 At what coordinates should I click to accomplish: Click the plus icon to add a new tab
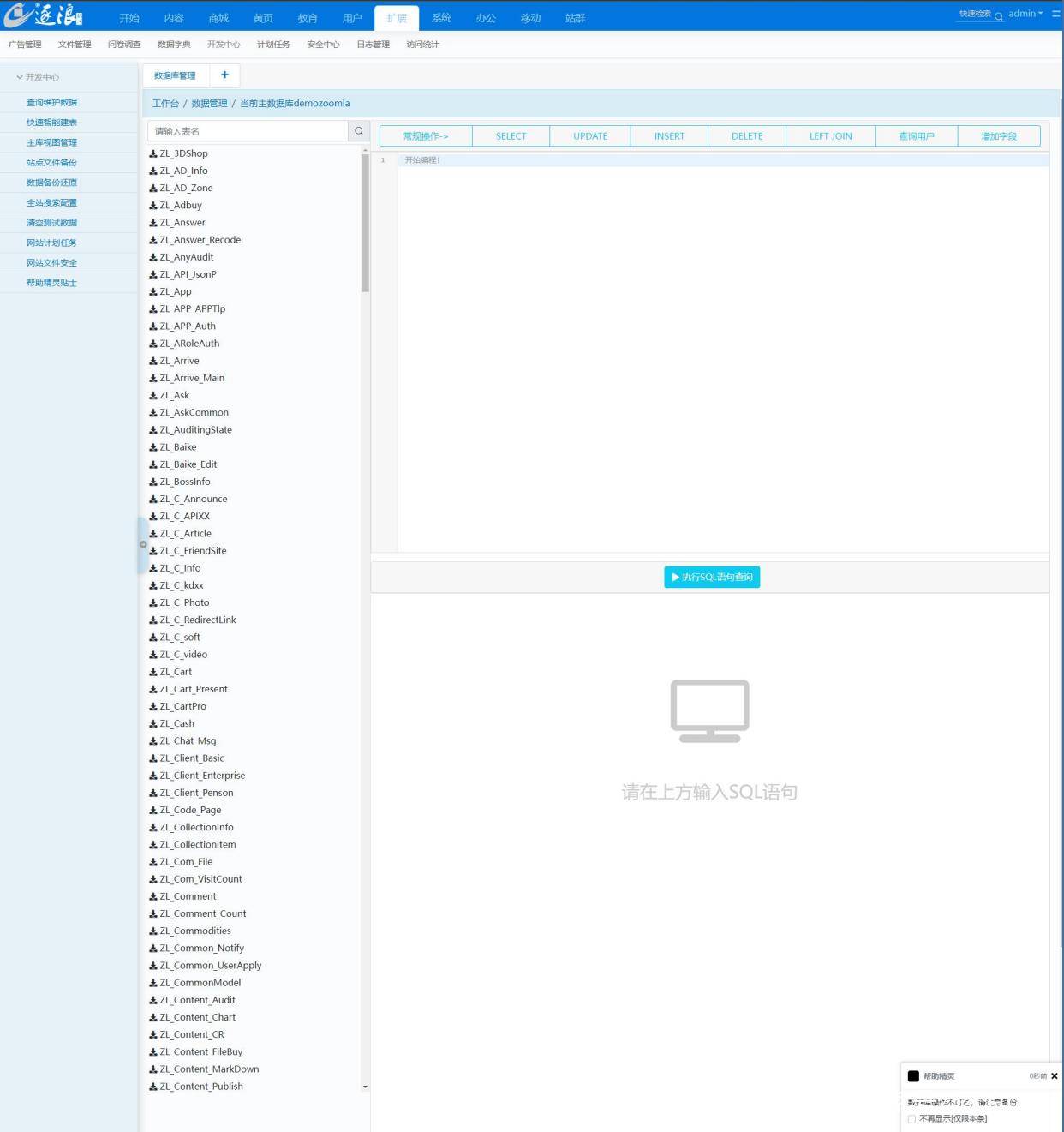[224, 75]
